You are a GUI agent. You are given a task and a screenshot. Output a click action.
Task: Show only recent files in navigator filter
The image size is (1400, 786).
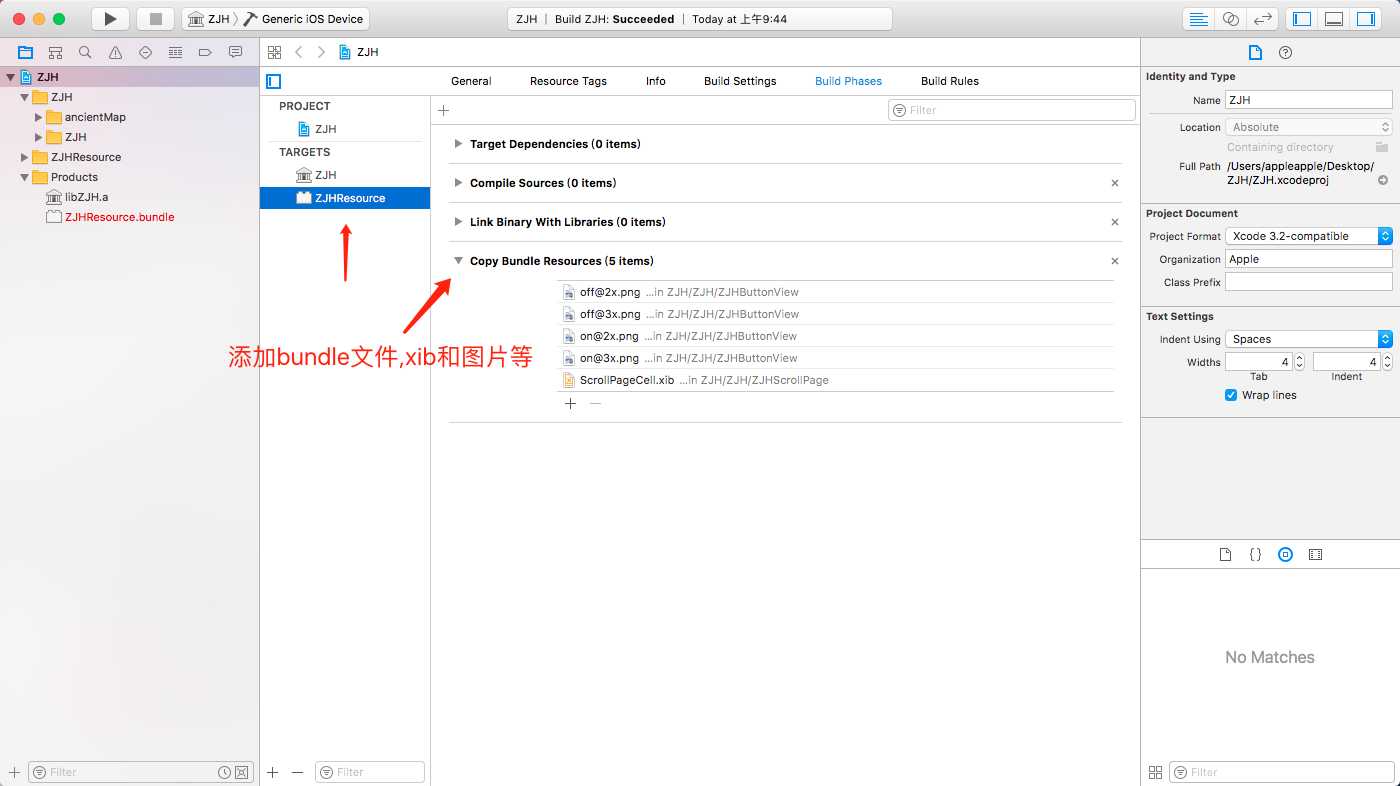pos(224,772)
